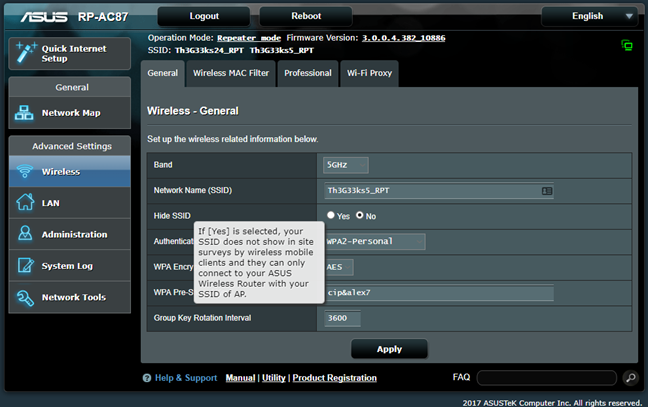
Task: Switch to Wireless MAC Filter tab
Action: pyautogui.click(x=231, y=73)
